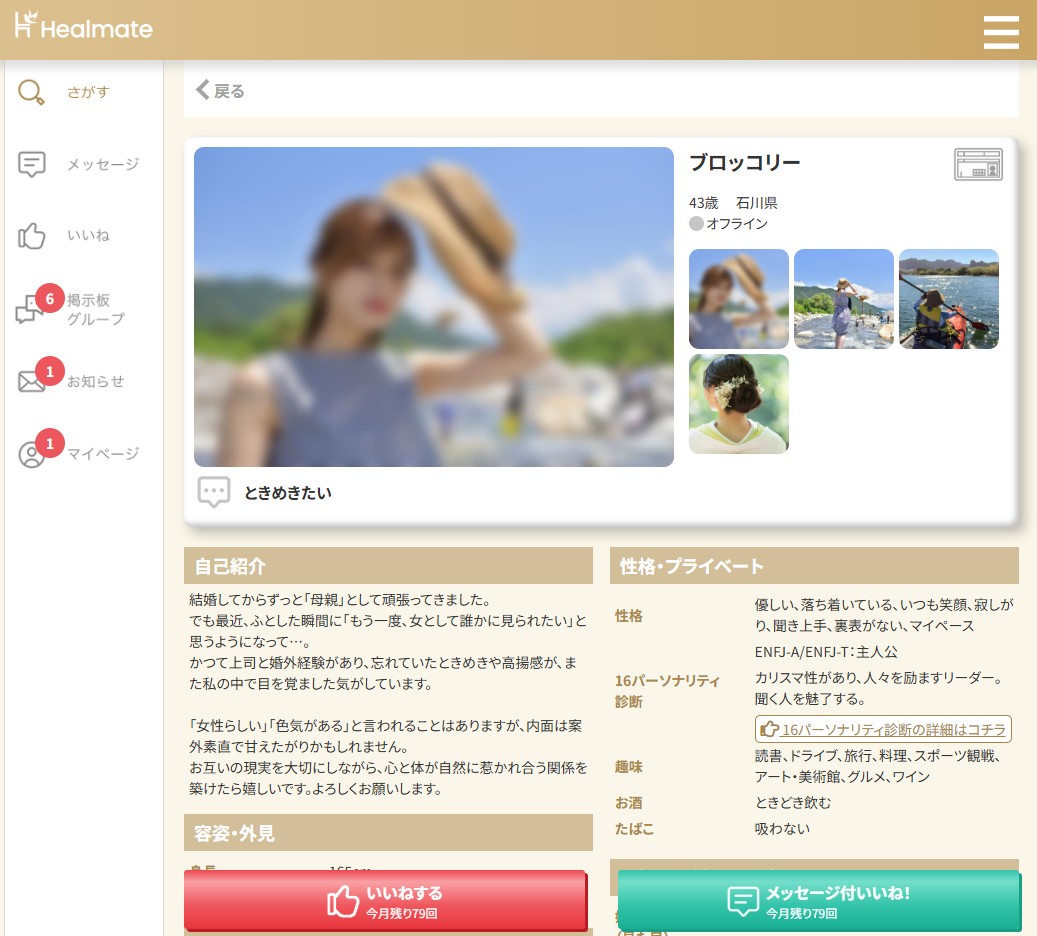The image size is (1037, 936).
Task: Click the ID card icon beside the profile name
Action: click(x=978, y=164)
